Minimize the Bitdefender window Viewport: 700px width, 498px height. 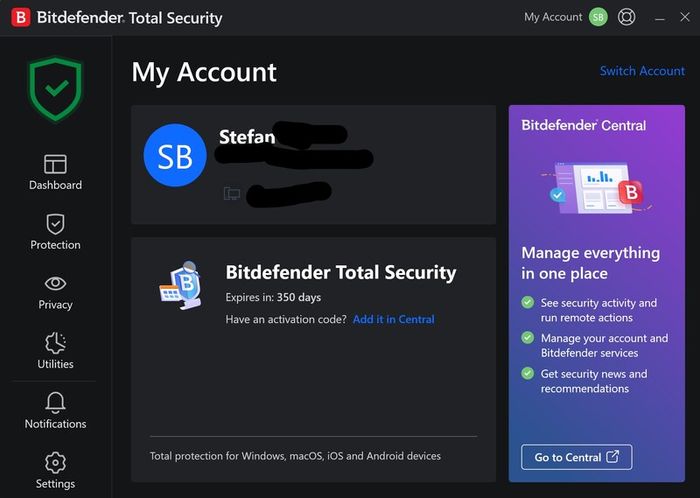coord(660,18)
